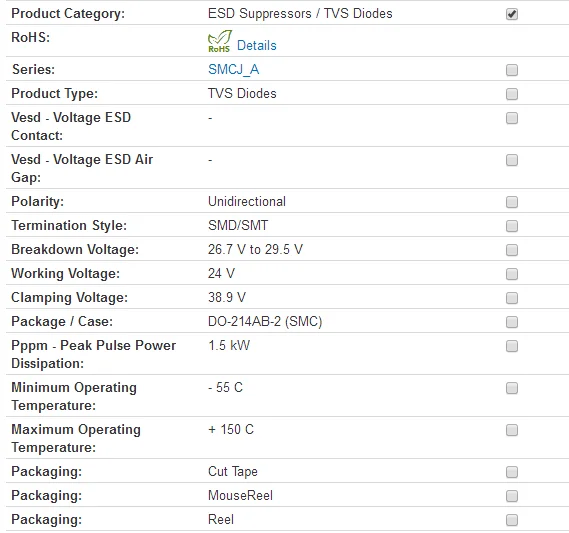Tick the Maximum Operating Temperature checkbox
The image size is (569, 533).
(x=512, y=430)
